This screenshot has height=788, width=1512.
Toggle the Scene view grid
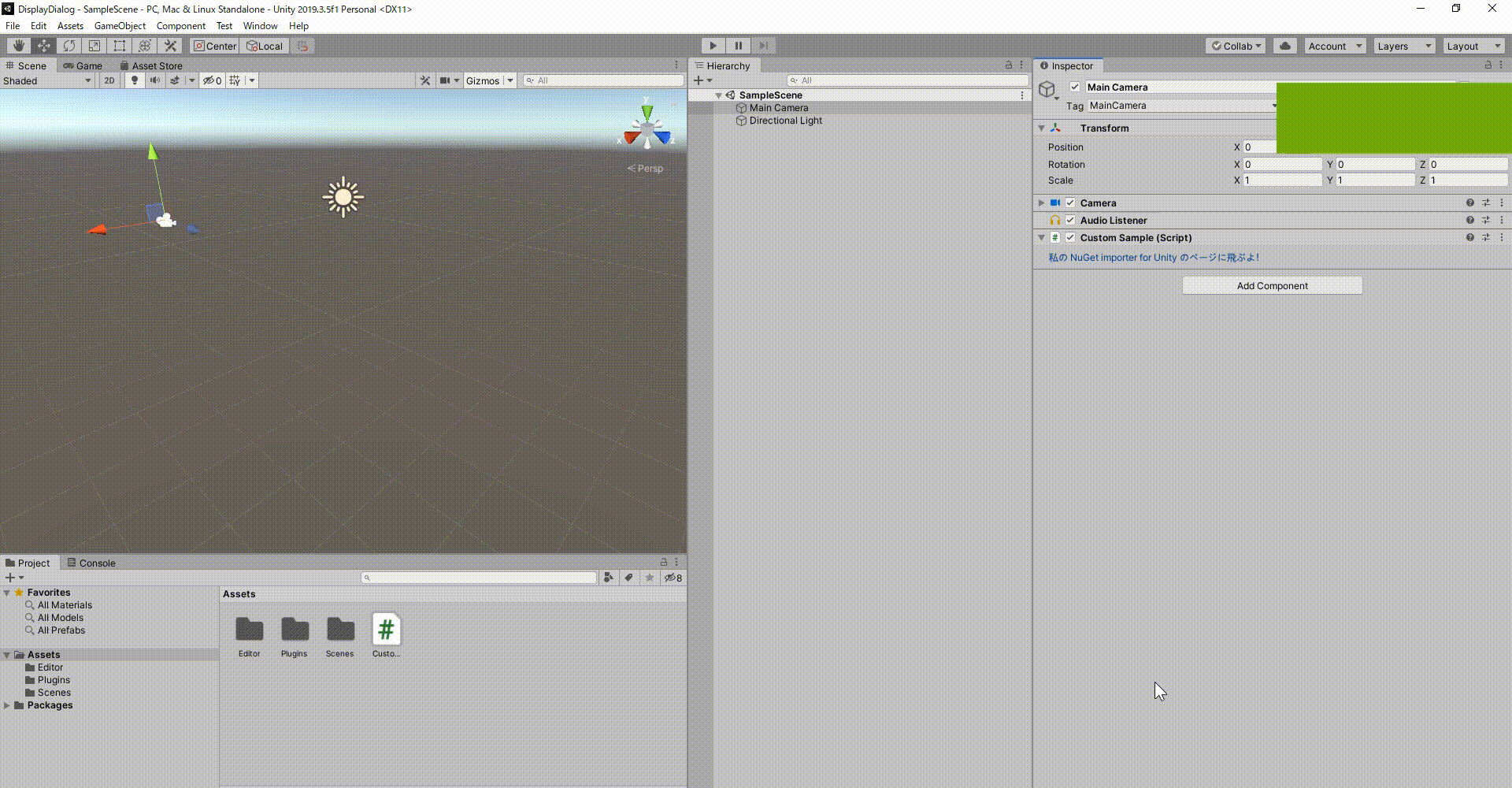point(235,80)
